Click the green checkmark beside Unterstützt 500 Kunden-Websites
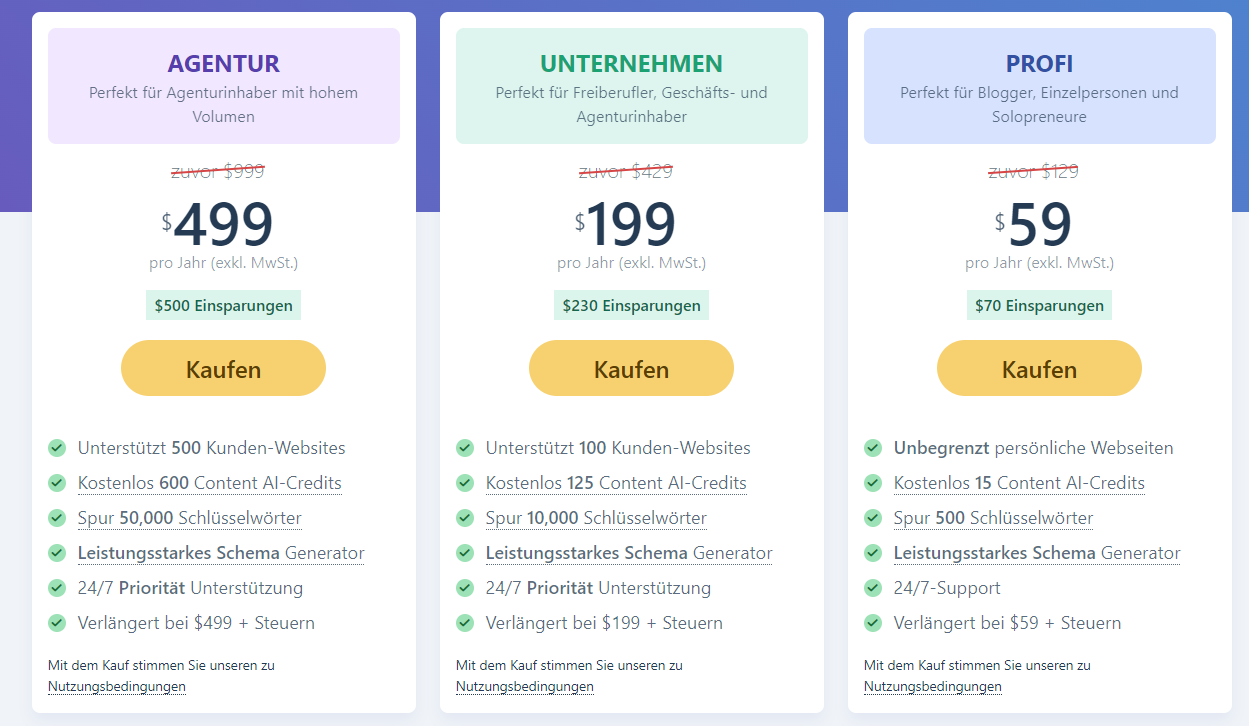1249x726 pixels. pyautogui.click(x=57, y=448)
